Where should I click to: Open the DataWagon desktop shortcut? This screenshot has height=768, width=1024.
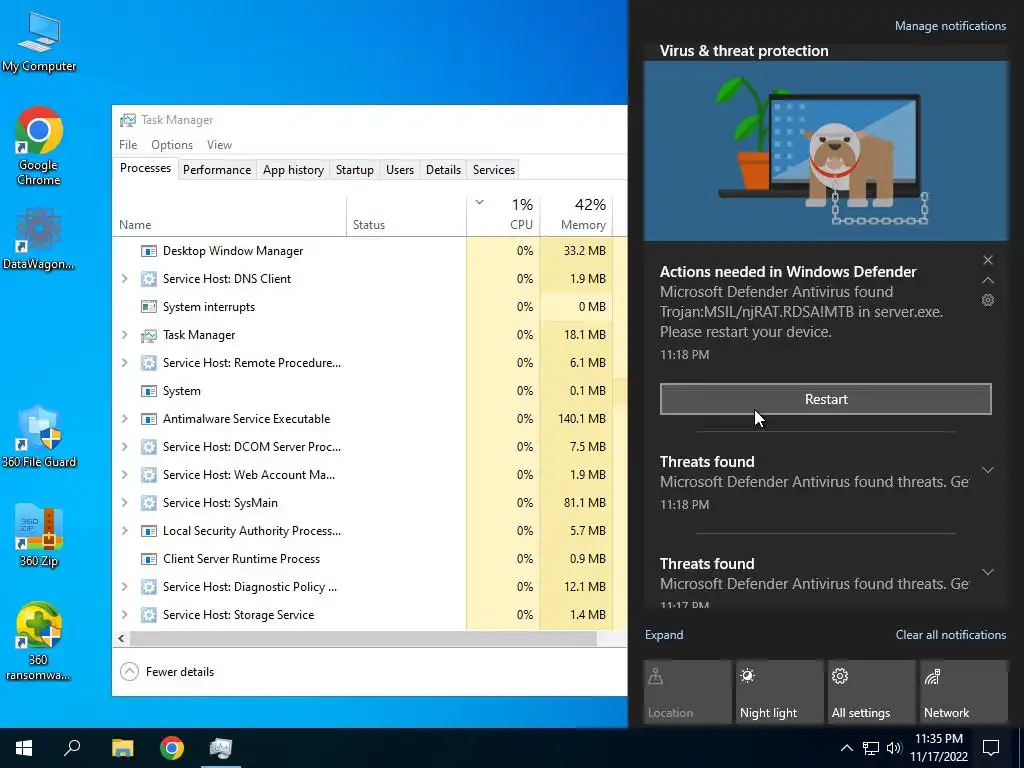(39, 238)
